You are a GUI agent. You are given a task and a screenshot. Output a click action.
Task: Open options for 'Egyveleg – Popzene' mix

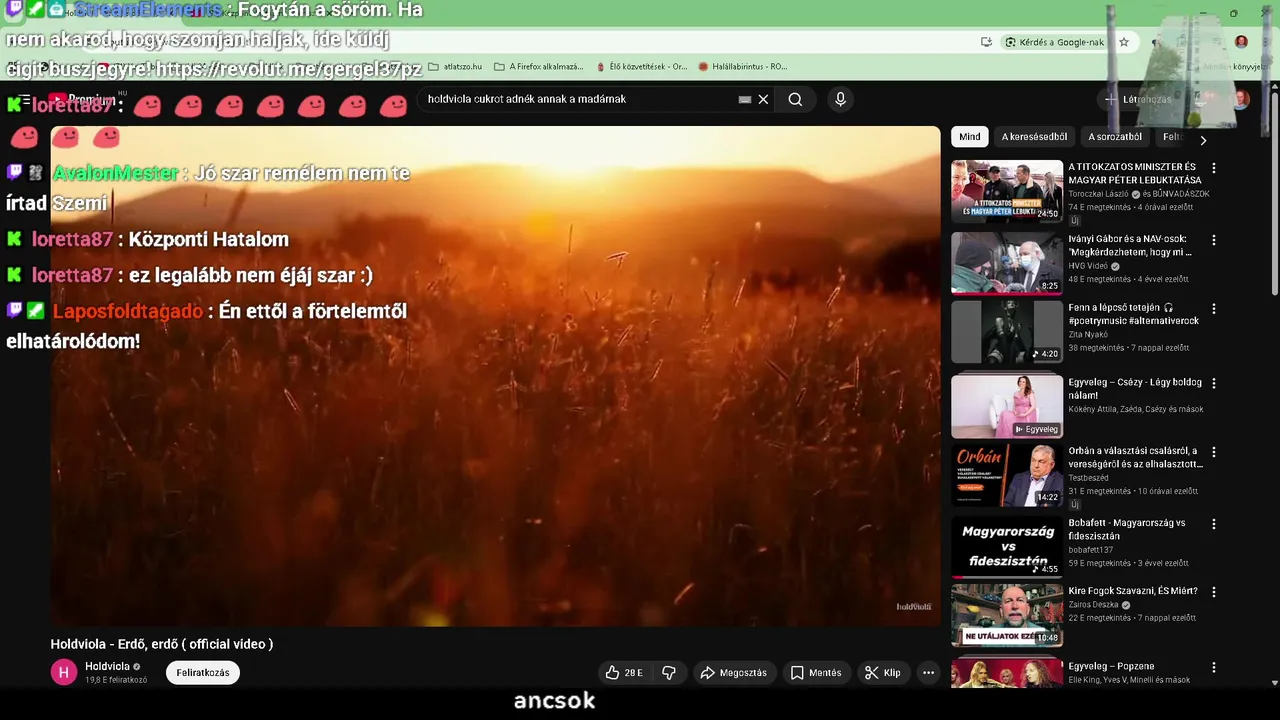[1214, 667]
